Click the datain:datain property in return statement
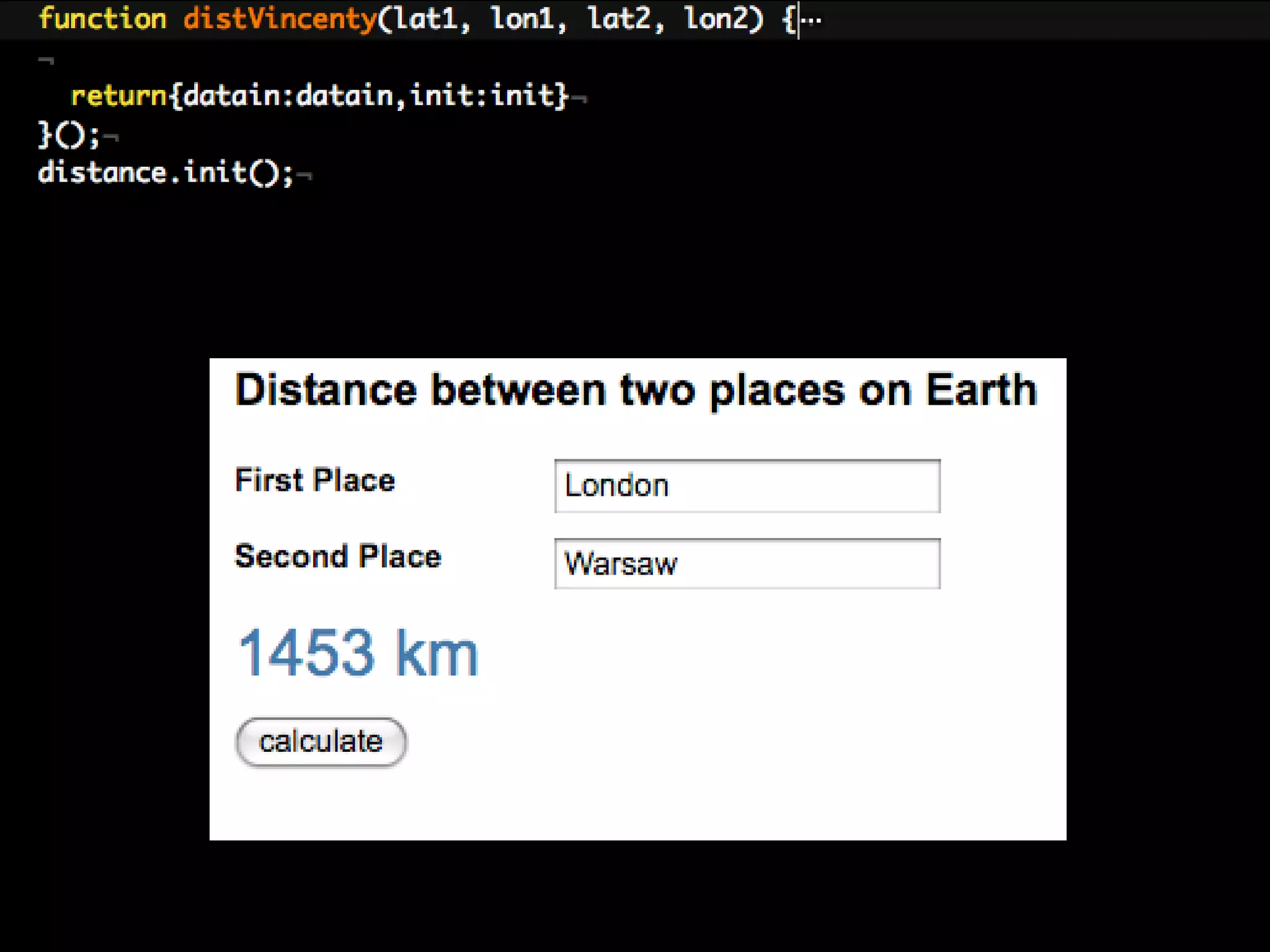 click(x=288, y=96)
